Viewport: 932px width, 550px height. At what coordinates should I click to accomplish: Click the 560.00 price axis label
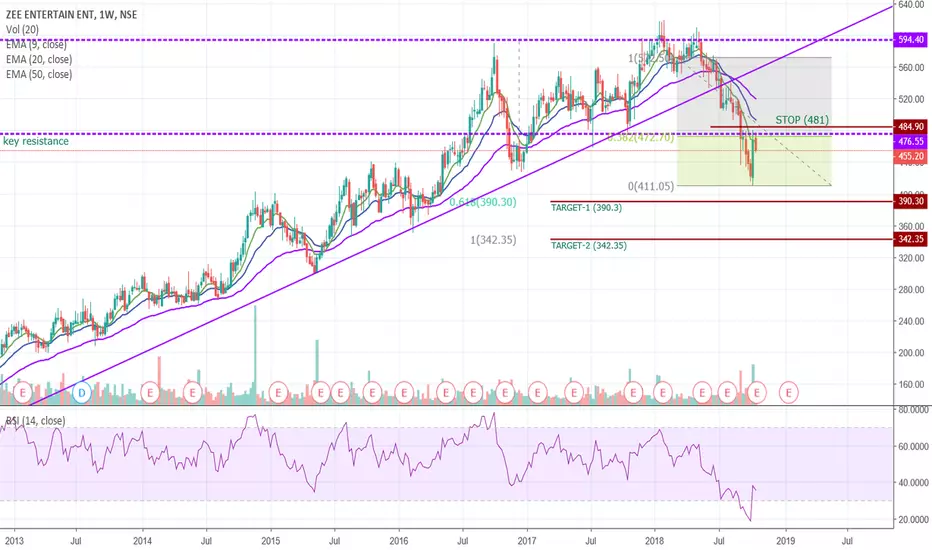(911, 68)
